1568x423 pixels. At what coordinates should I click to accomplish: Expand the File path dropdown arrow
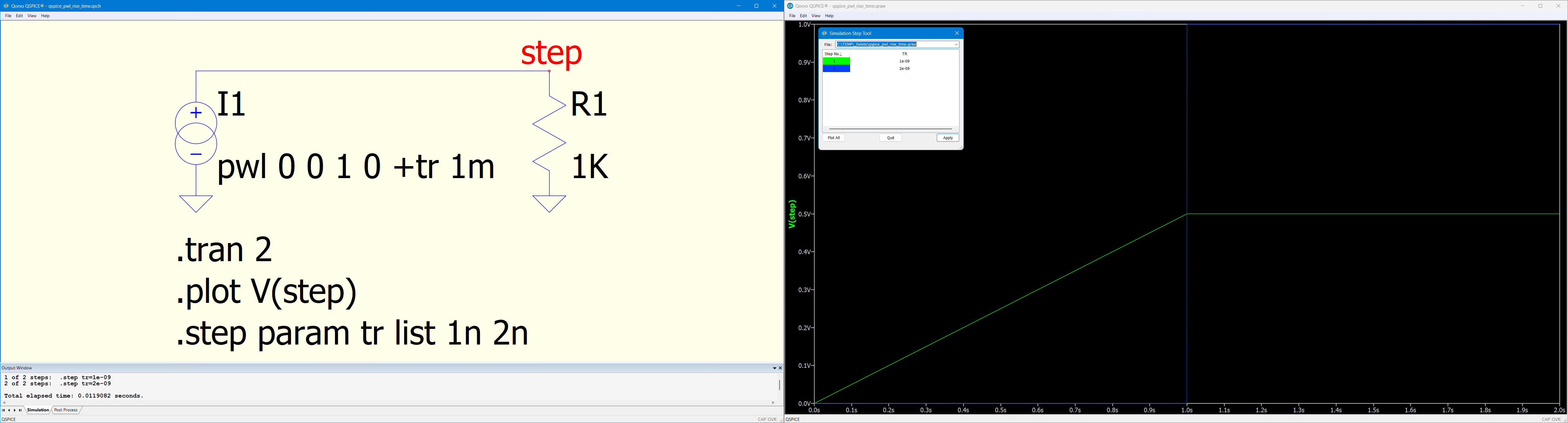[956, 44]
